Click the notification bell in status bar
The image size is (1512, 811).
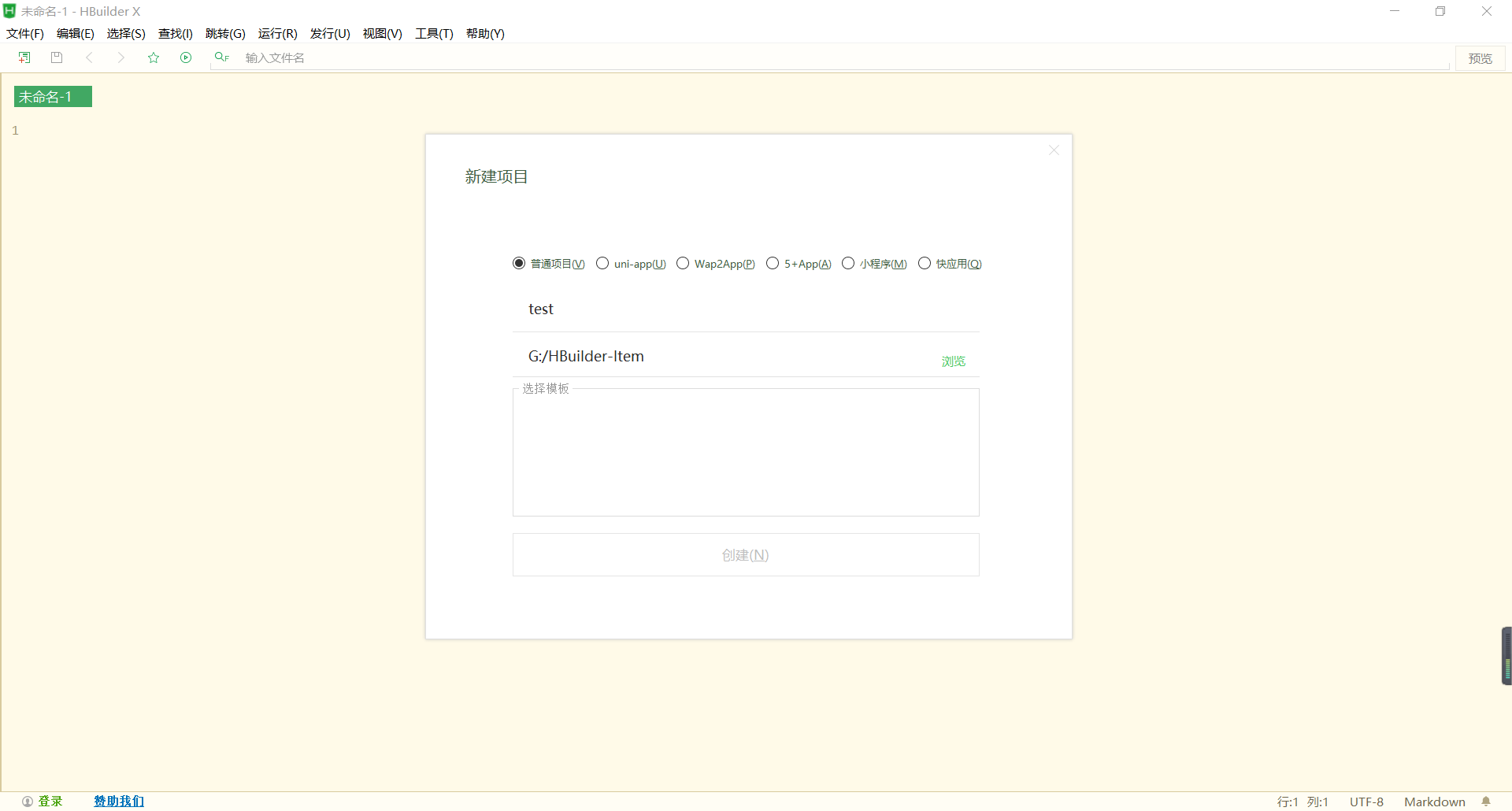click(1486, 802)
